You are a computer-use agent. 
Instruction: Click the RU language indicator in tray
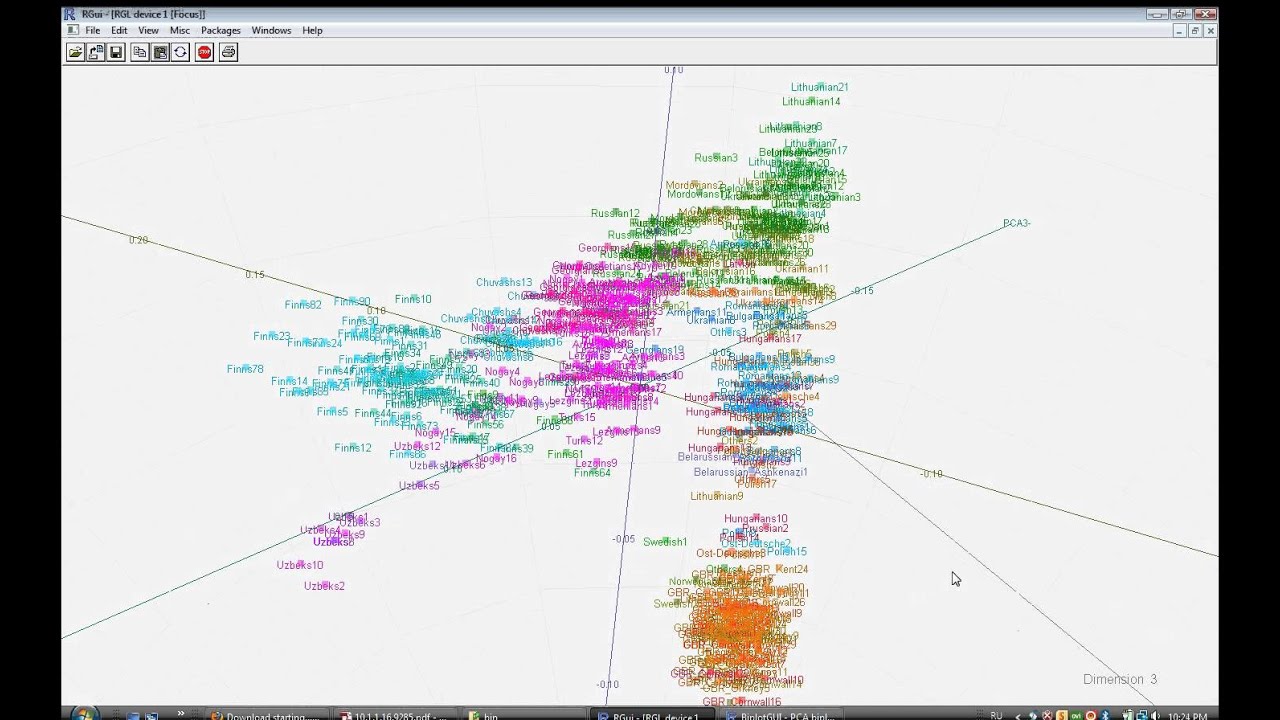pyautogui.click(x=996, y=715)
